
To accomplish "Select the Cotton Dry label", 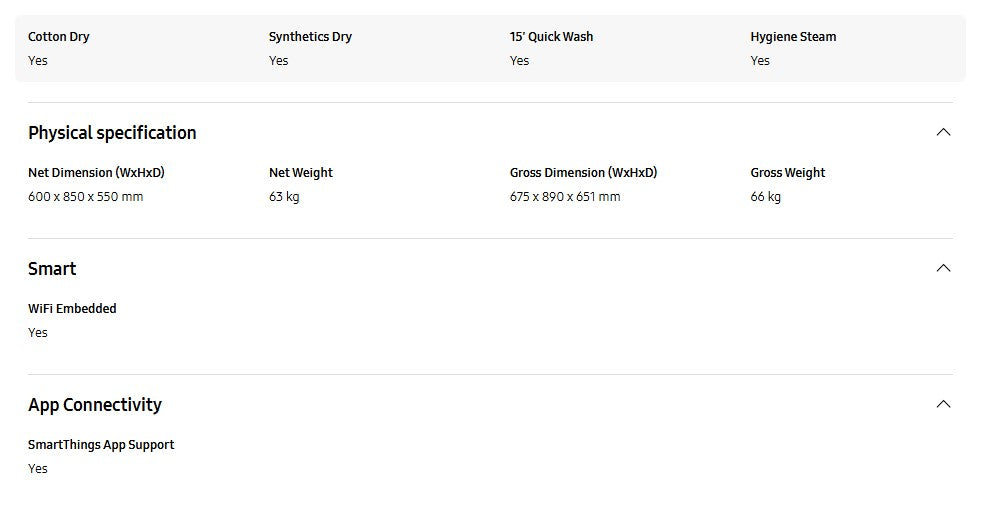I will tap(59, 37).
